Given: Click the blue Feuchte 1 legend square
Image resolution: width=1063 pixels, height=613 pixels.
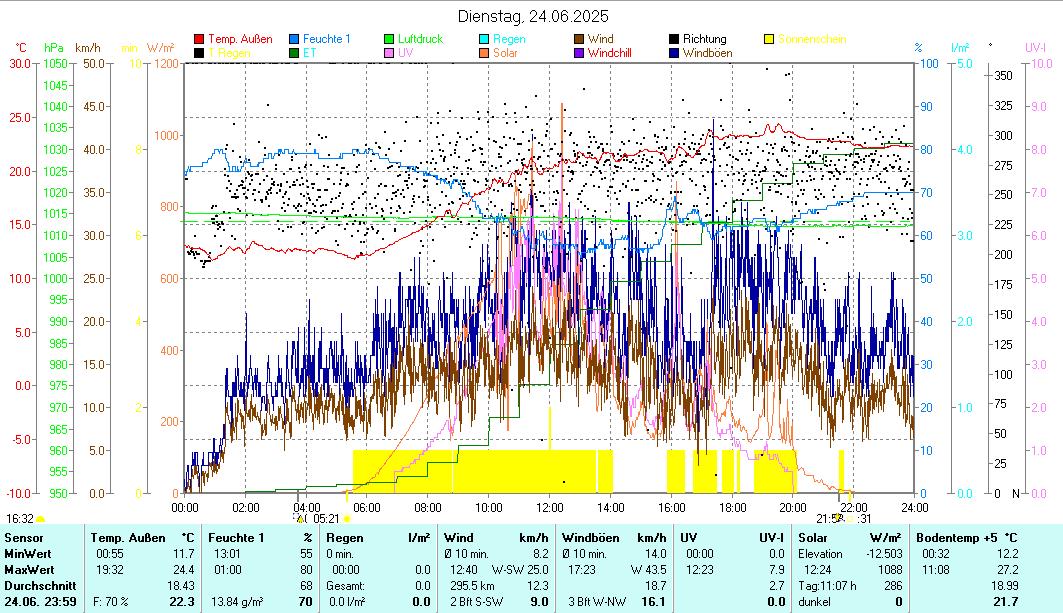Looking at the screenshot, I should coord(294,39).
